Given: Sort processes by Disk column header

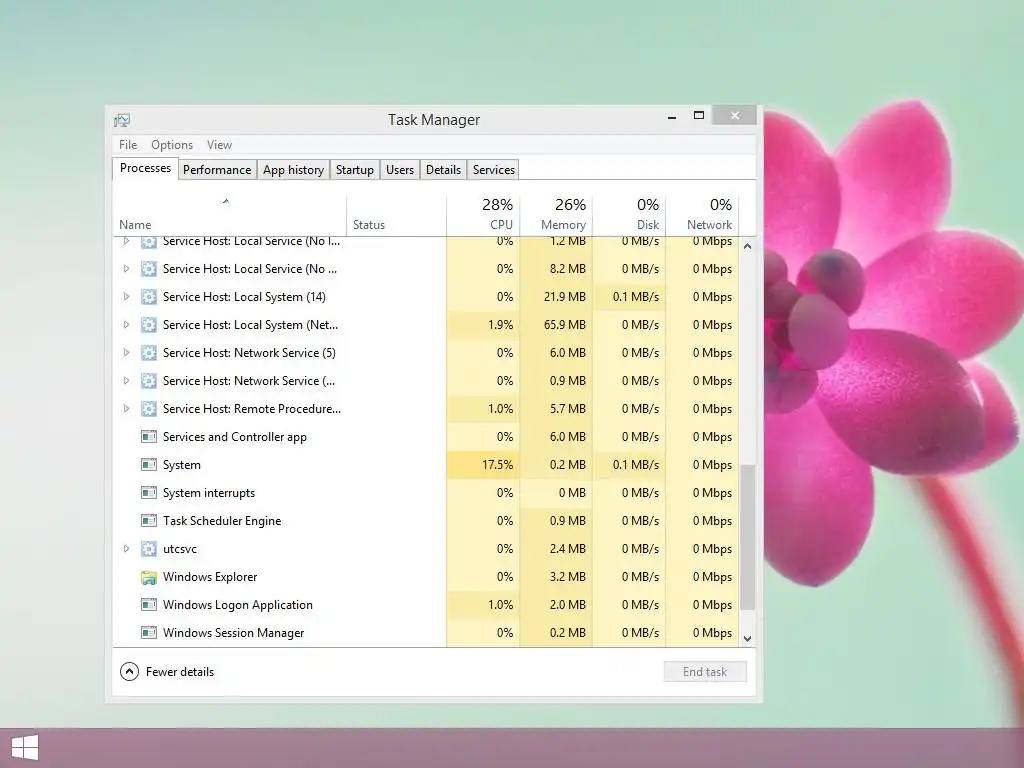Looking at the screenshot, I should click(x=630, y=216).
